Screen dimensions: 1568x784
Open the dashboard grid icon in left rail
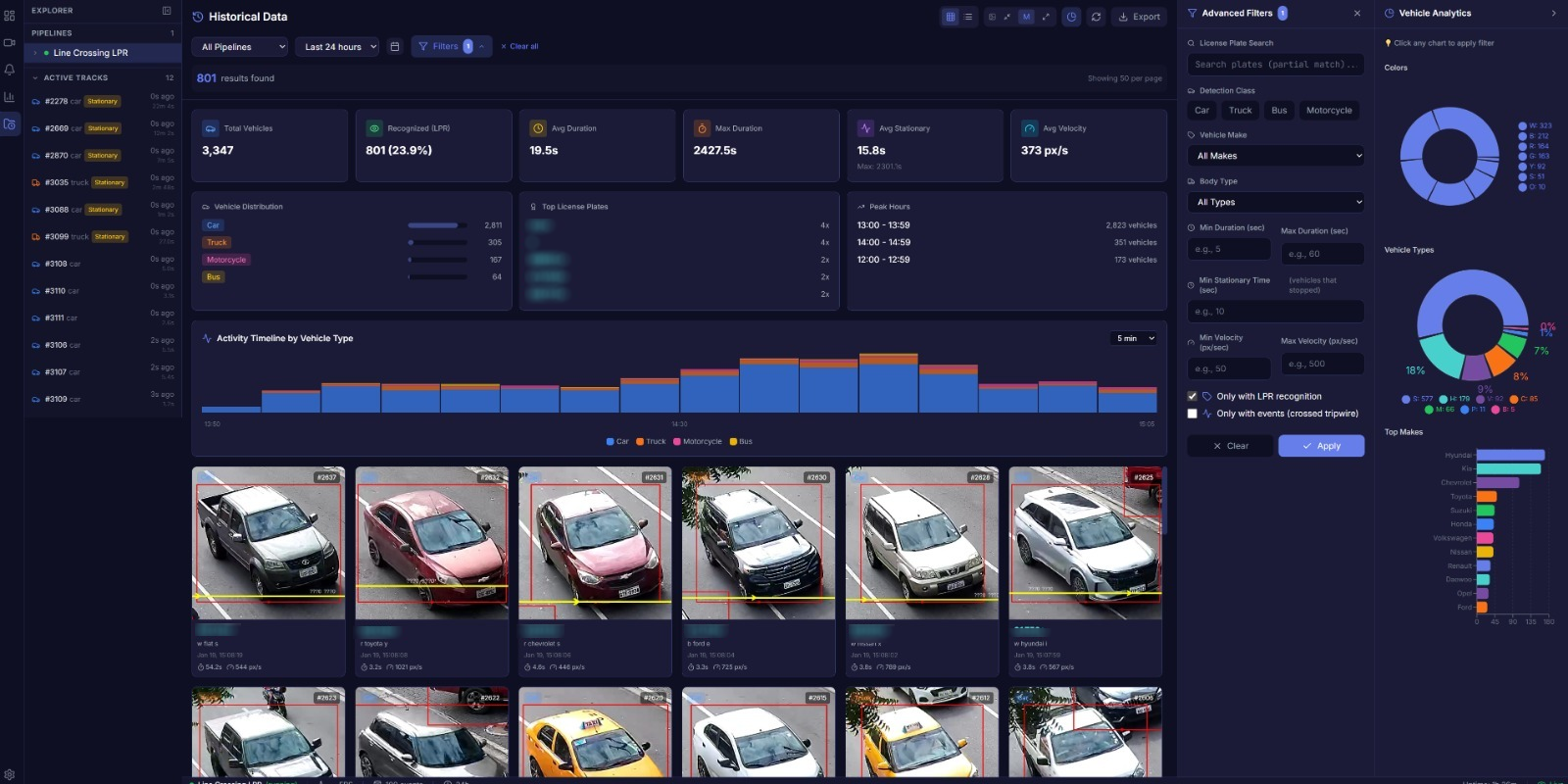pos(10,16)
